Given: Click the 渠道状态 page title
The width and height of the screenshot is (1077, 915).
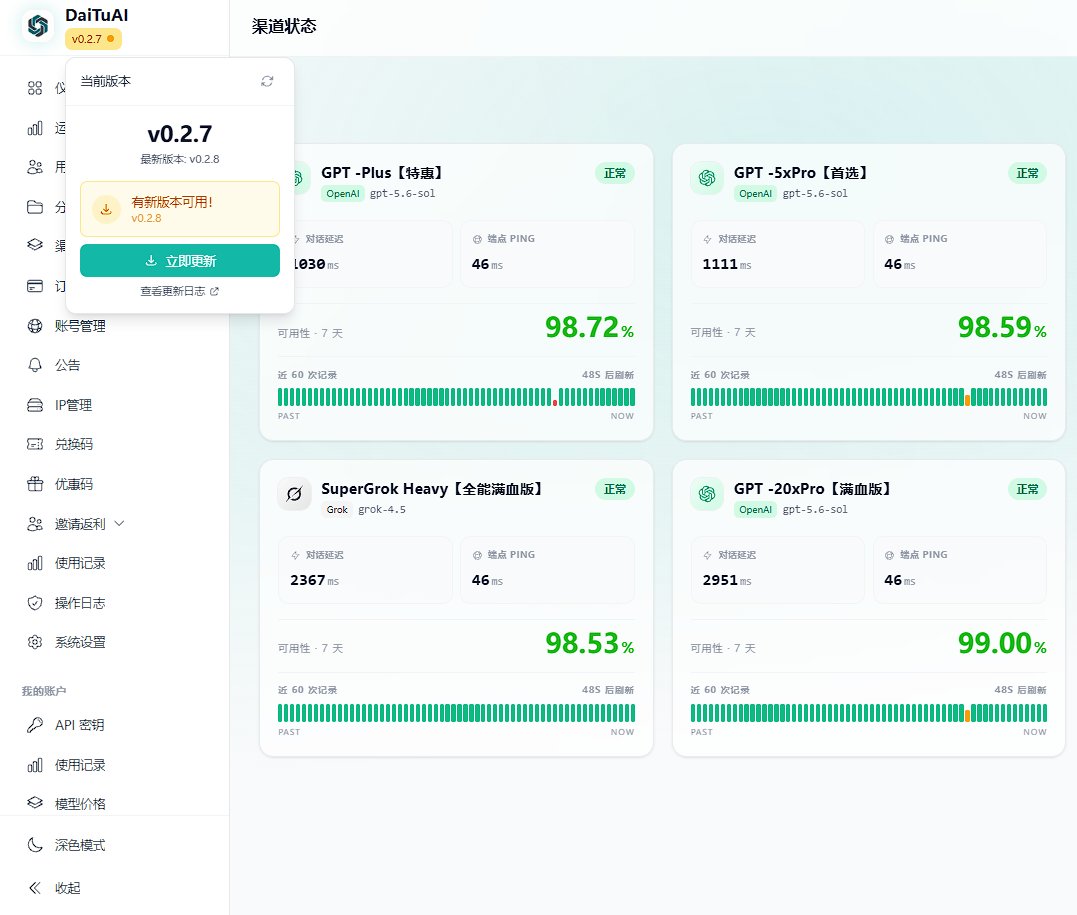Looking at the screenshot, I should [284, 26].
